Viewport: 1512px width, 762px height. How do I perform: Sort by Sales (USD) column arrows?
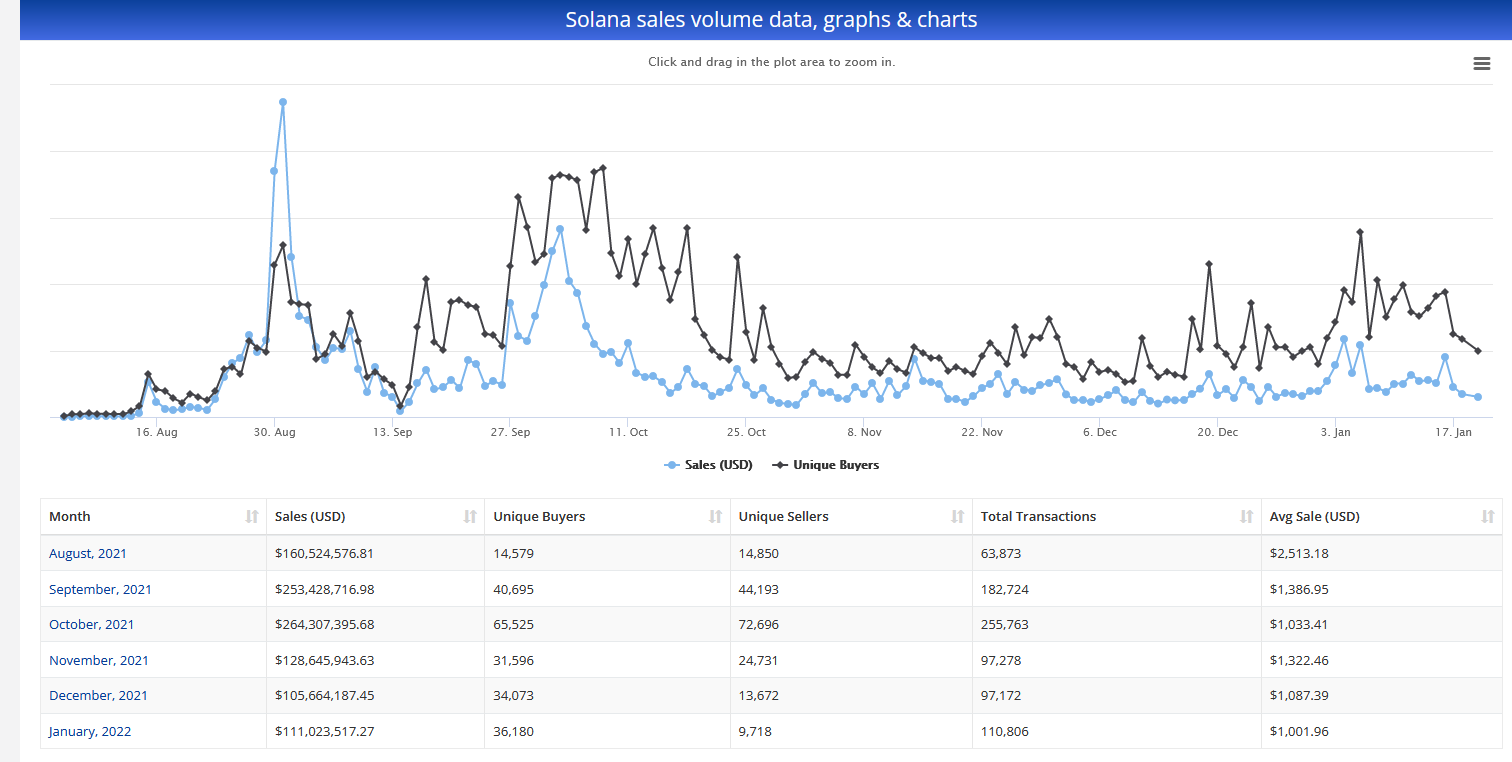(x=470, y=517)
